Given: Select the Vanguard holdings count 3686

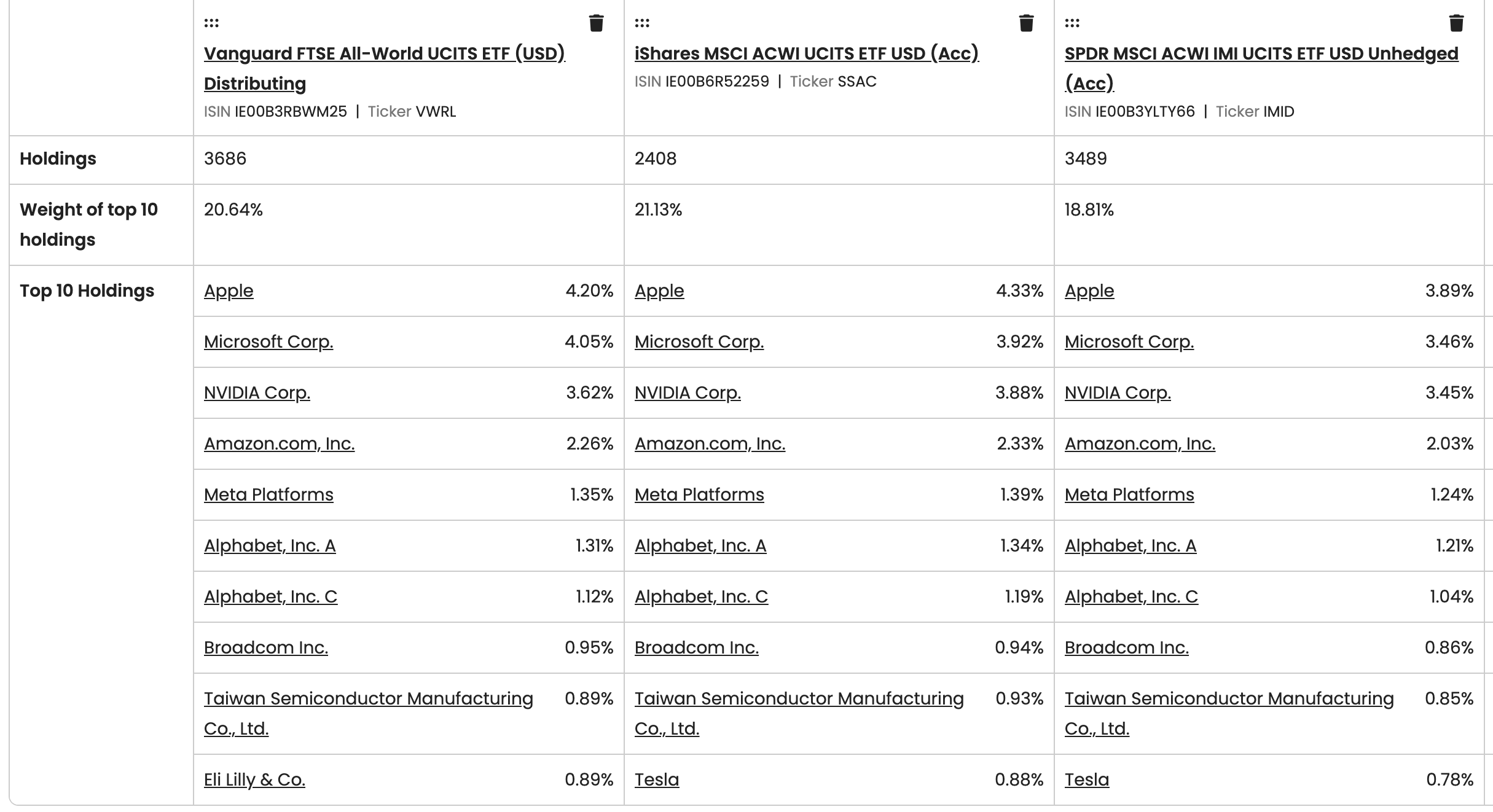Looking at the screenshot, I should [x=225, y=158].
